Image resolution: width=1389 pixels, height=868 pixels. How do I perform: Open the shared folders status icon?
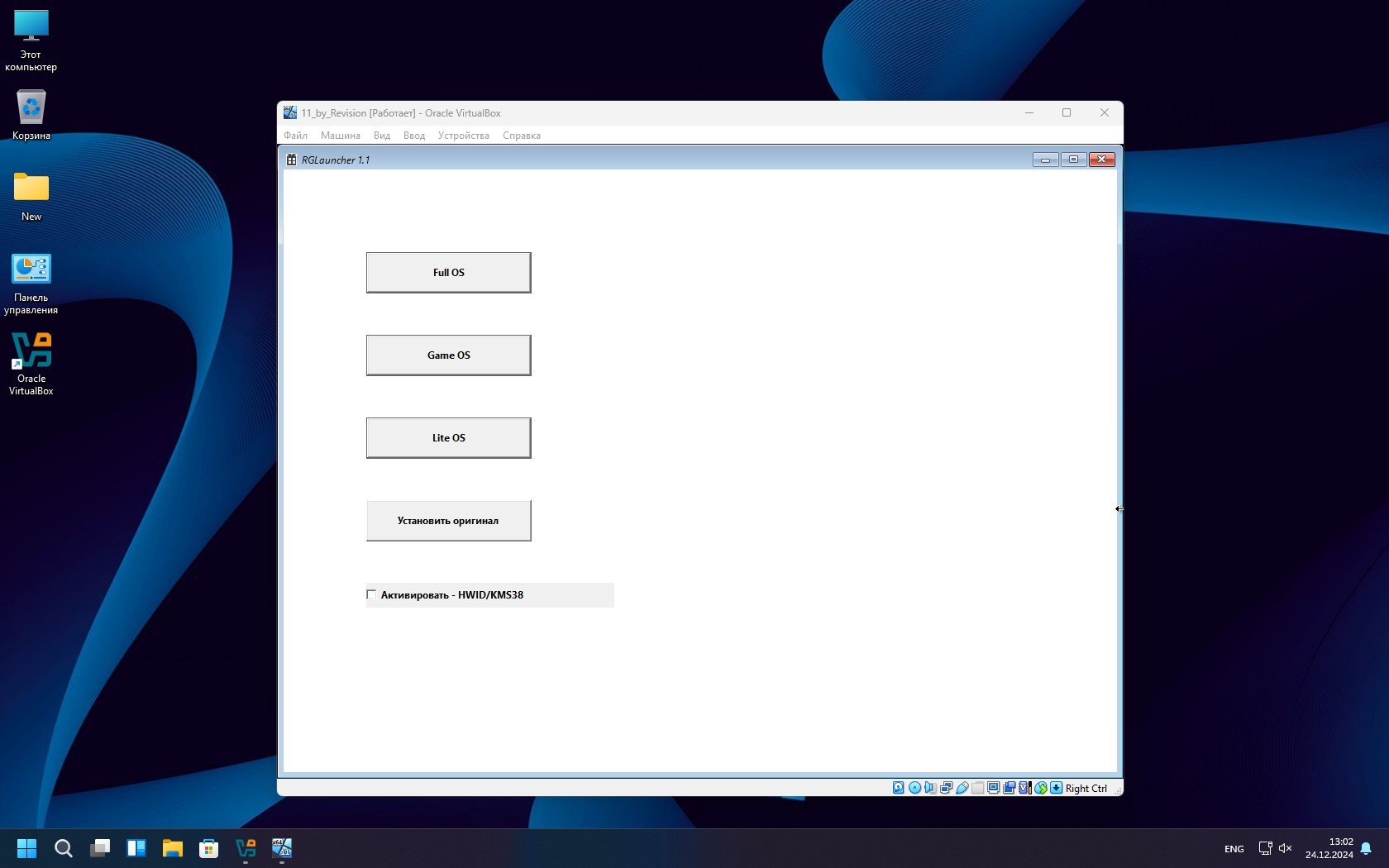click(x=977, y=788)
